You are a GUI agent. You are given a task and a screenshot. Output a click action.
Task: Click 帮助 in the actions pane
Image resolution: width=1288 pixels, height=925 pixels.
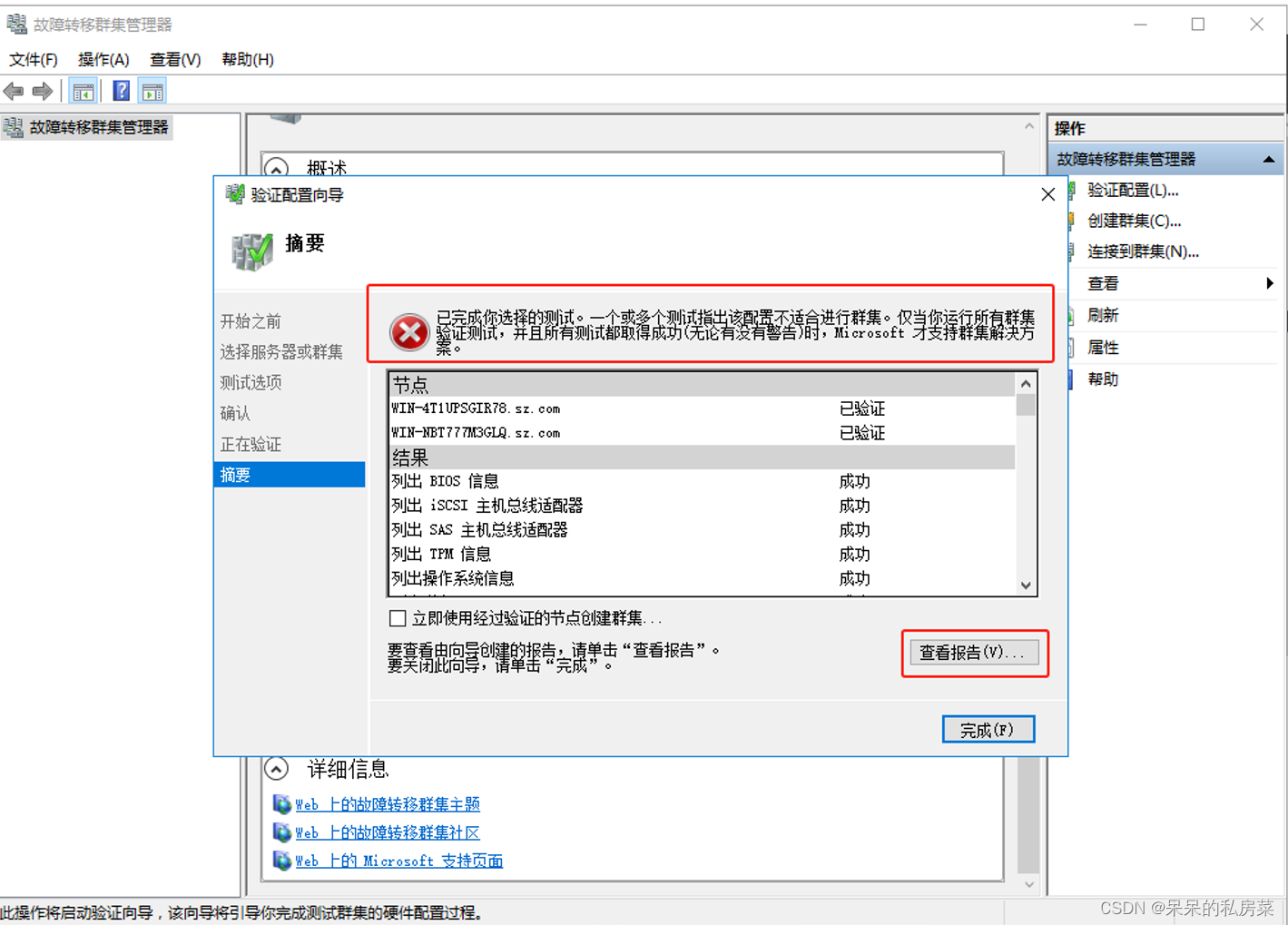pyautogui.click(x=1103, y=379)
